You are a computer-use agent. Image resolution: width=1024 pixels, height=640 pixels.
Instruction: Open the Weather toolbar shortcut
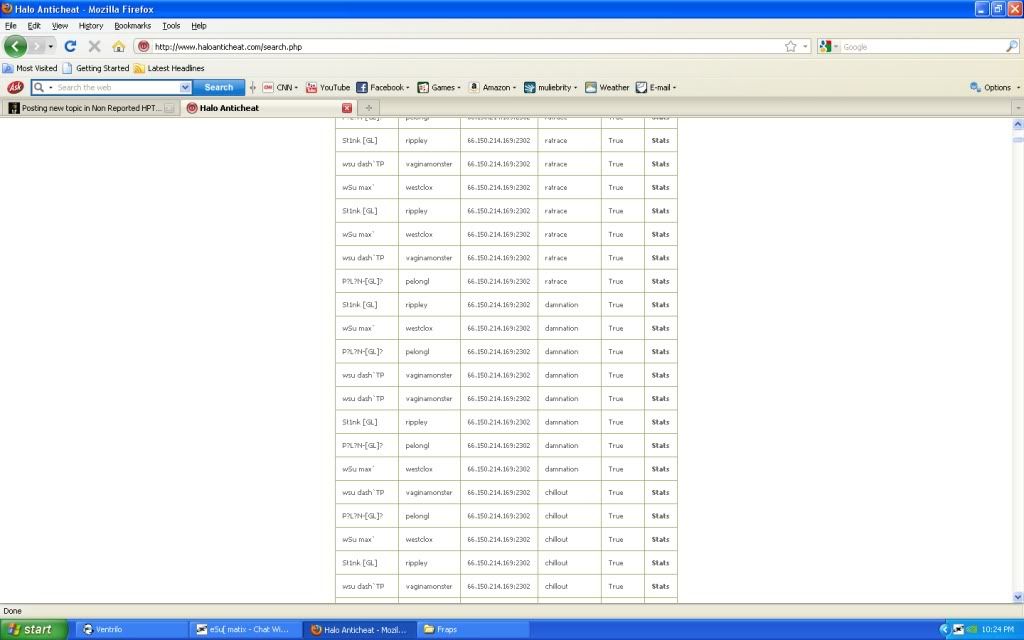click(x=607, y=88)
